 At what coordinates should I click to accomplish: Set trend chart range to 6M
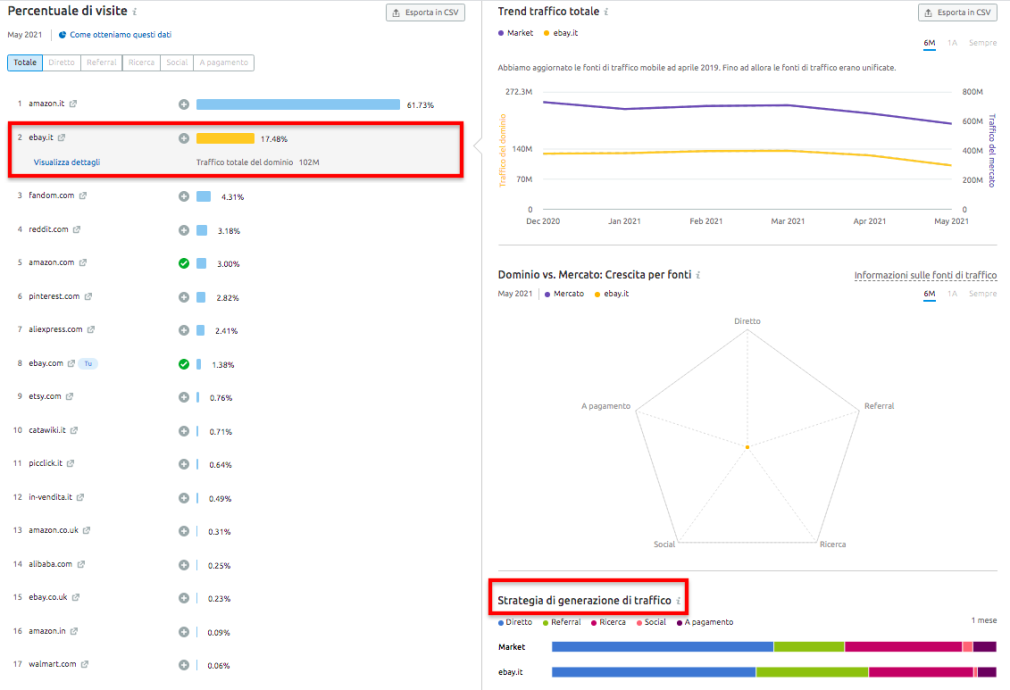click(929, 43)
